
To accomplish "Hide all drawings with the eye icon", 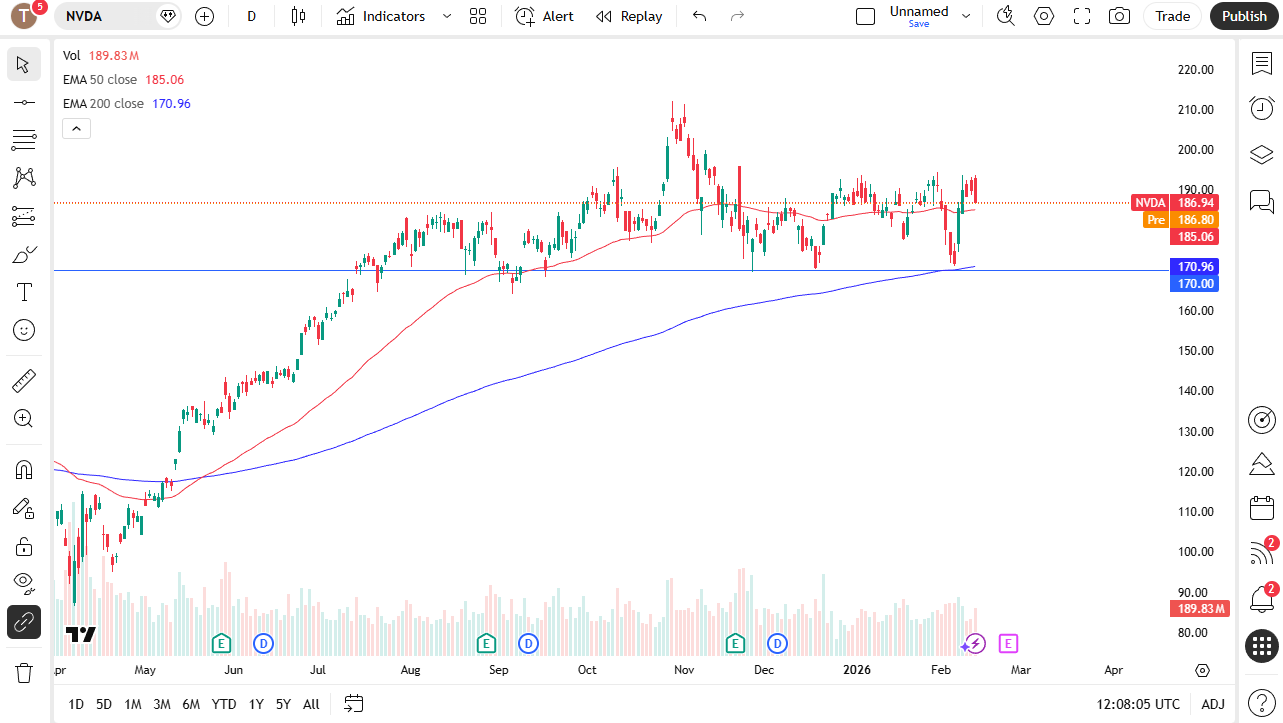I will click(24, 584).
